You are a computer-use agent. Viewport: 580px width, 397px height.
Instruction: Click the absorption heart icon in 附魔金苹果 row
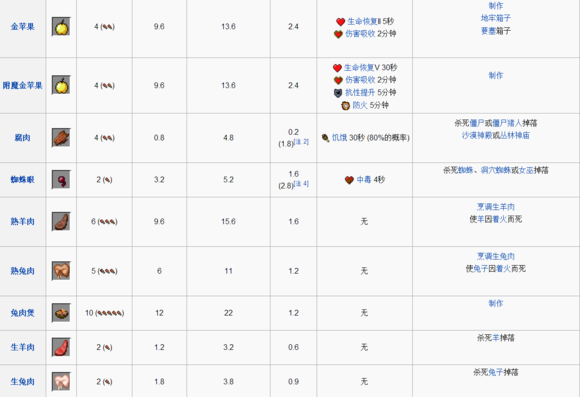(338, 80)
